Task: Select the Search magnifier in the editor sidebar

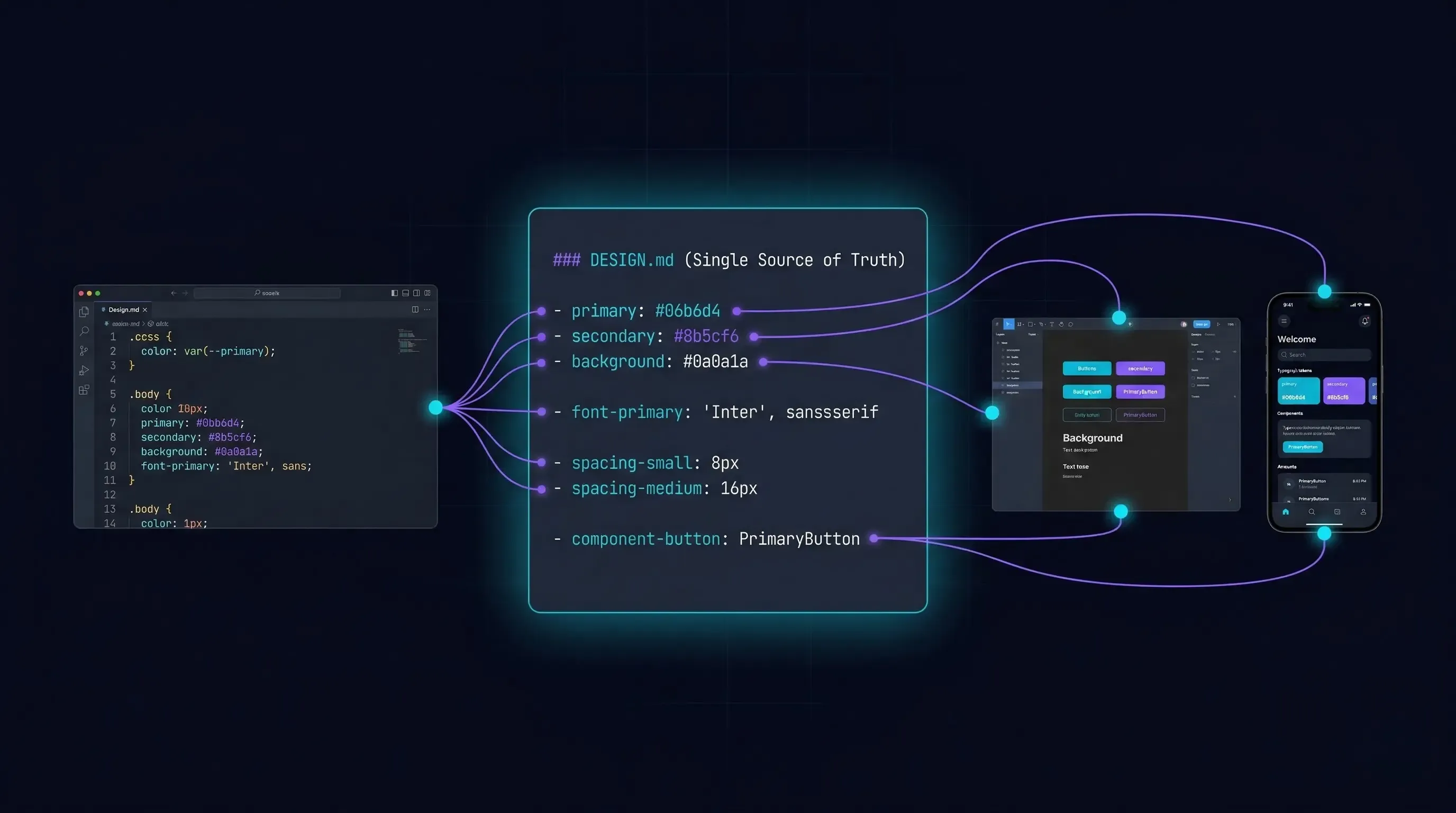Action: [x=85, y=332]
